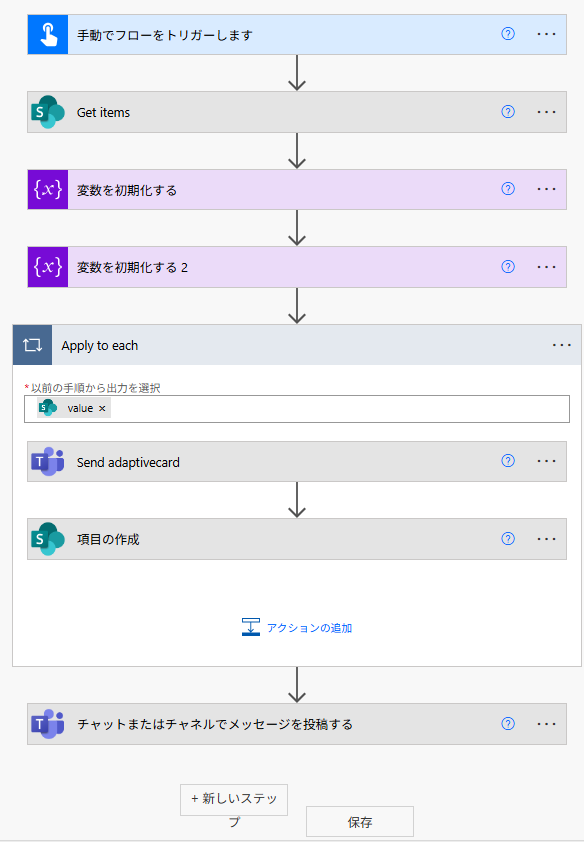The image size is (584, 842).
Task: Click the 保存 button
Action: (x=360, y=822)
